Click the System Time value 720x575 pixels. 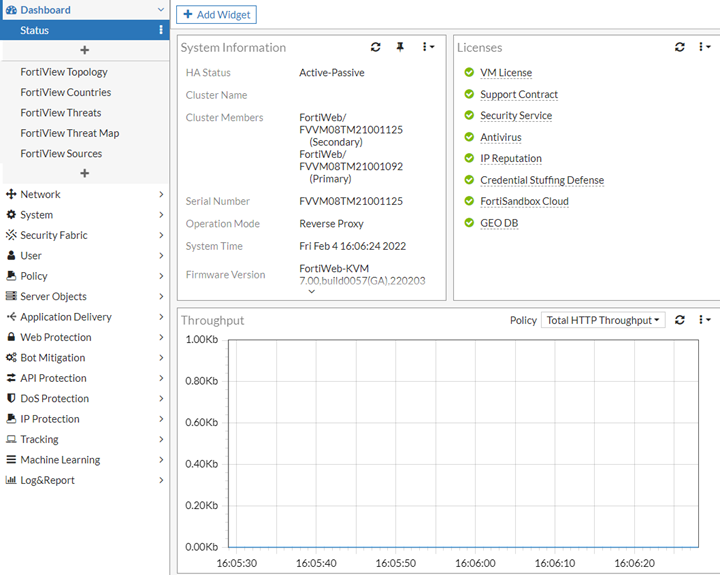coord(353,246)
